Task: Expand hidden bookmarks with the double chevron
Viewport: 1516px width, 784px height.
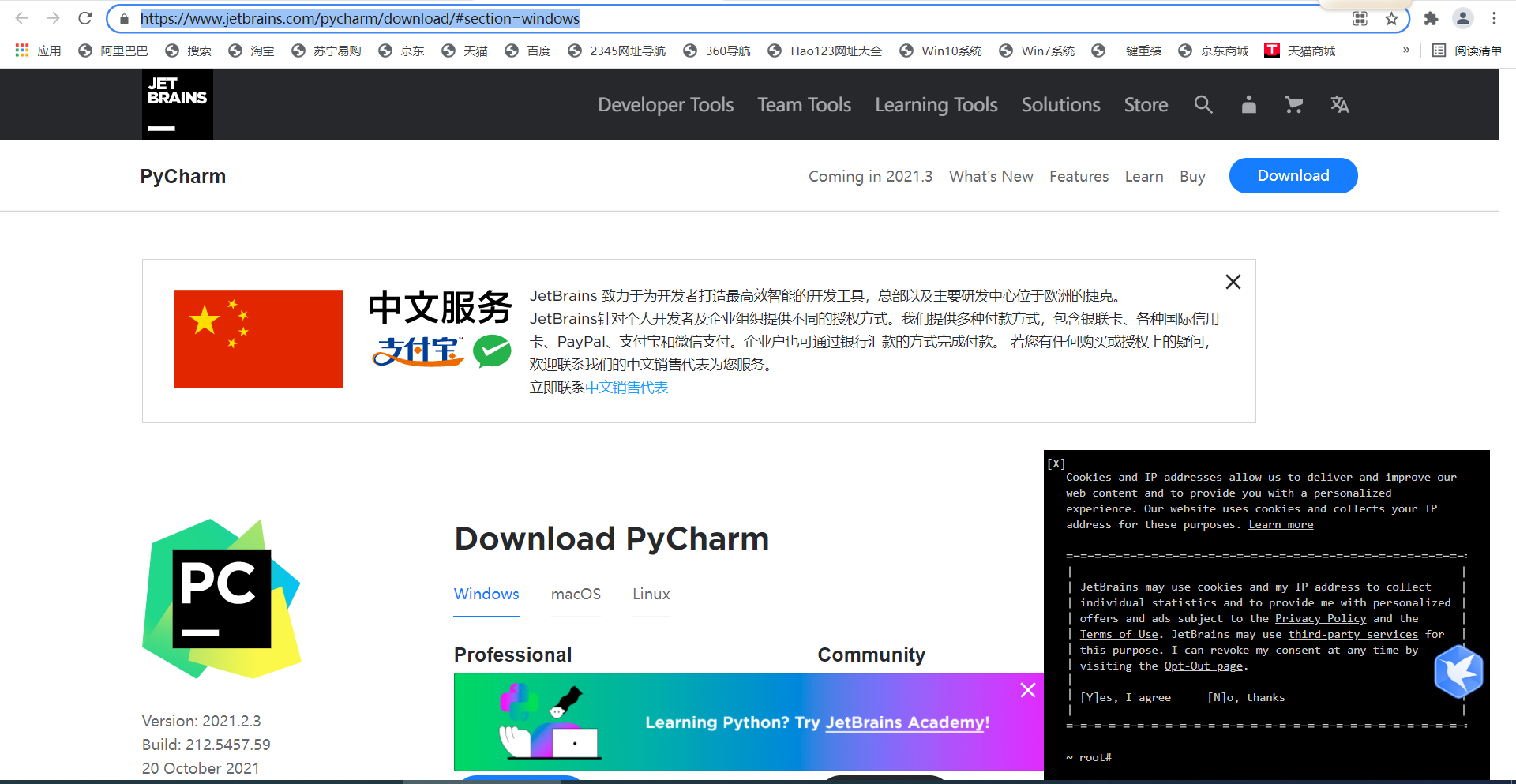Action: click(x=1406, y=51)
